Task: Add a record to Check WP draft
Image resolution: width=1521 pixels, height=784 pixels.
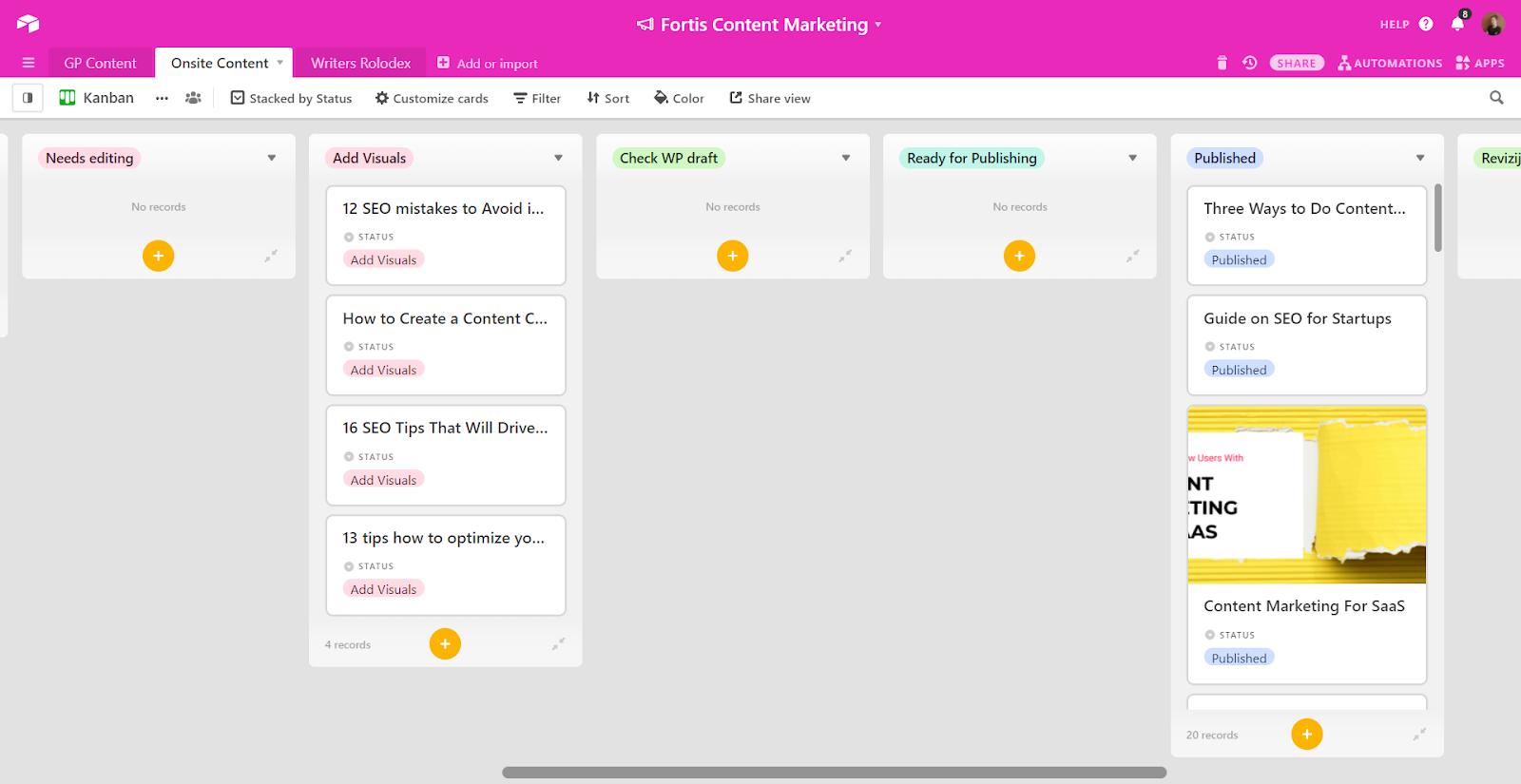Action: [x=732, y=256]
